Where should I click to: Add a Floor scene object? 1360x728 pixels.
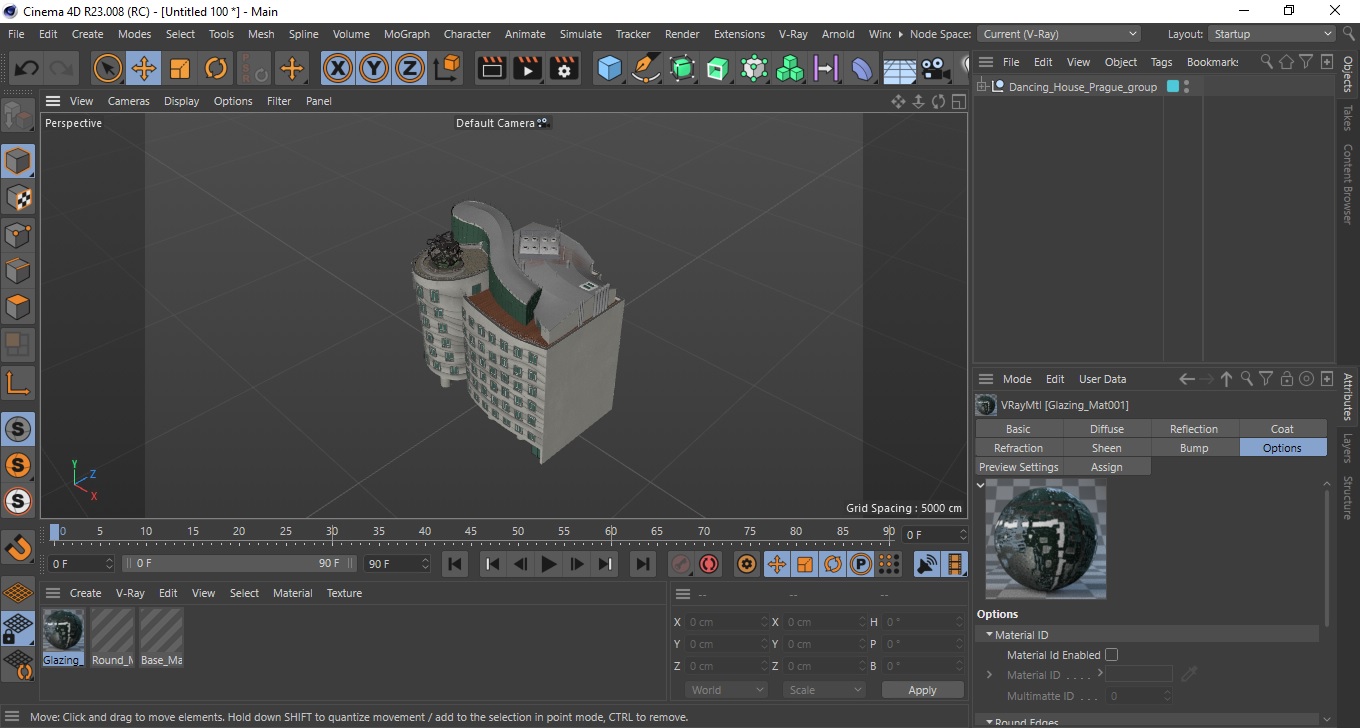(900, 69)
